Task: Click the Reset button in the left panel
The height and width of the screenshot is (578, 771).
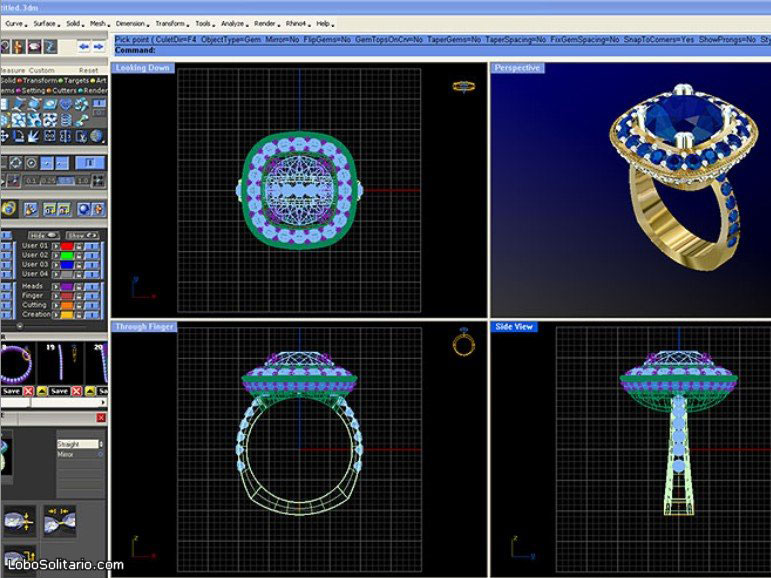Action: [x=90, y=70]
